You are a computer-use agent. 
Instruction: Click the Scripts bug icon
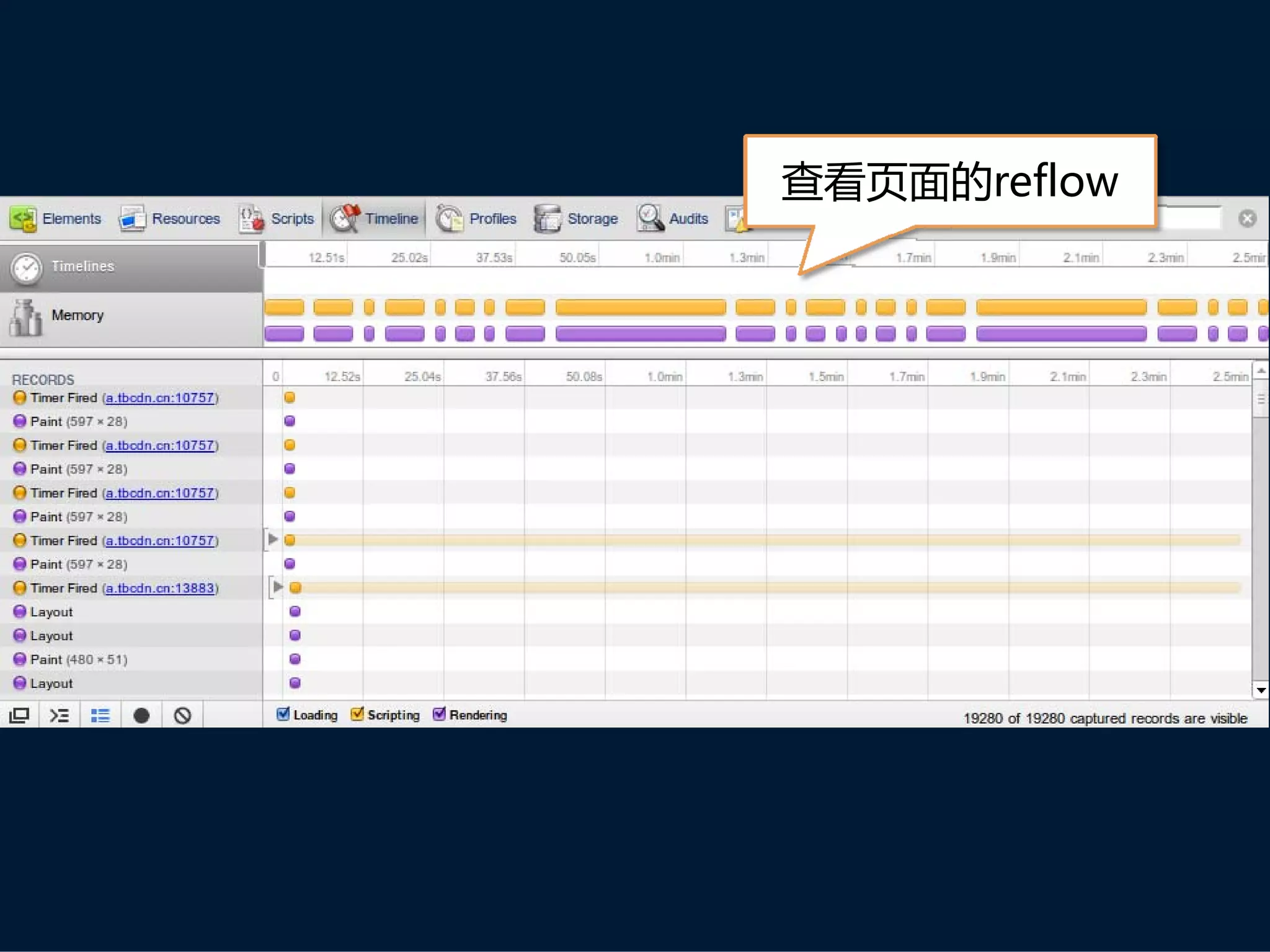(251, 219)
